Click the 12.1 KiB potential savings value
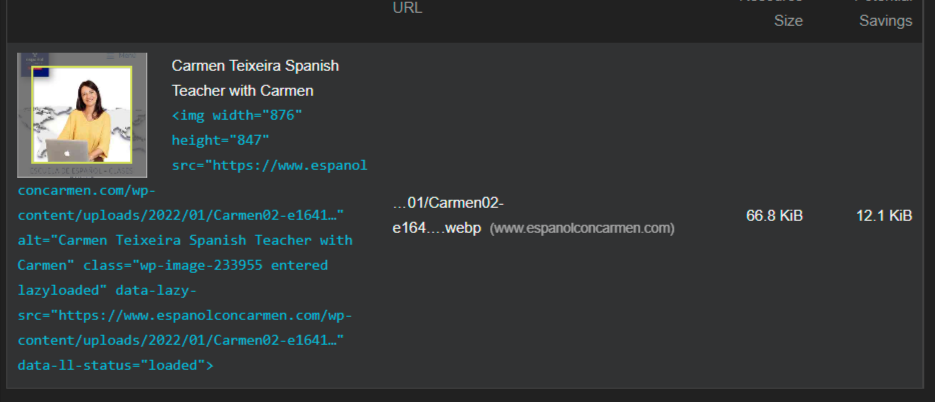Screen dimensions: 935x402 tap(884, 216)
